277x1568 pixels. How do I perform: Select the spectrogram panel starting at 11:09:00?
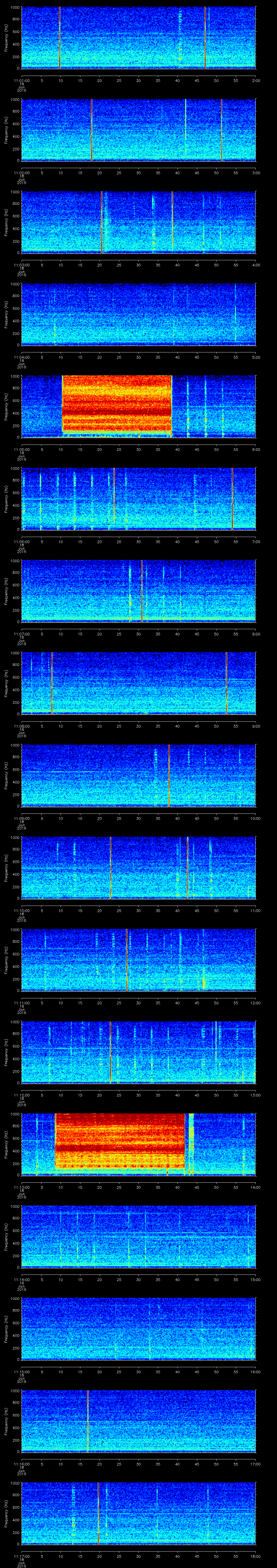[138, 775]
